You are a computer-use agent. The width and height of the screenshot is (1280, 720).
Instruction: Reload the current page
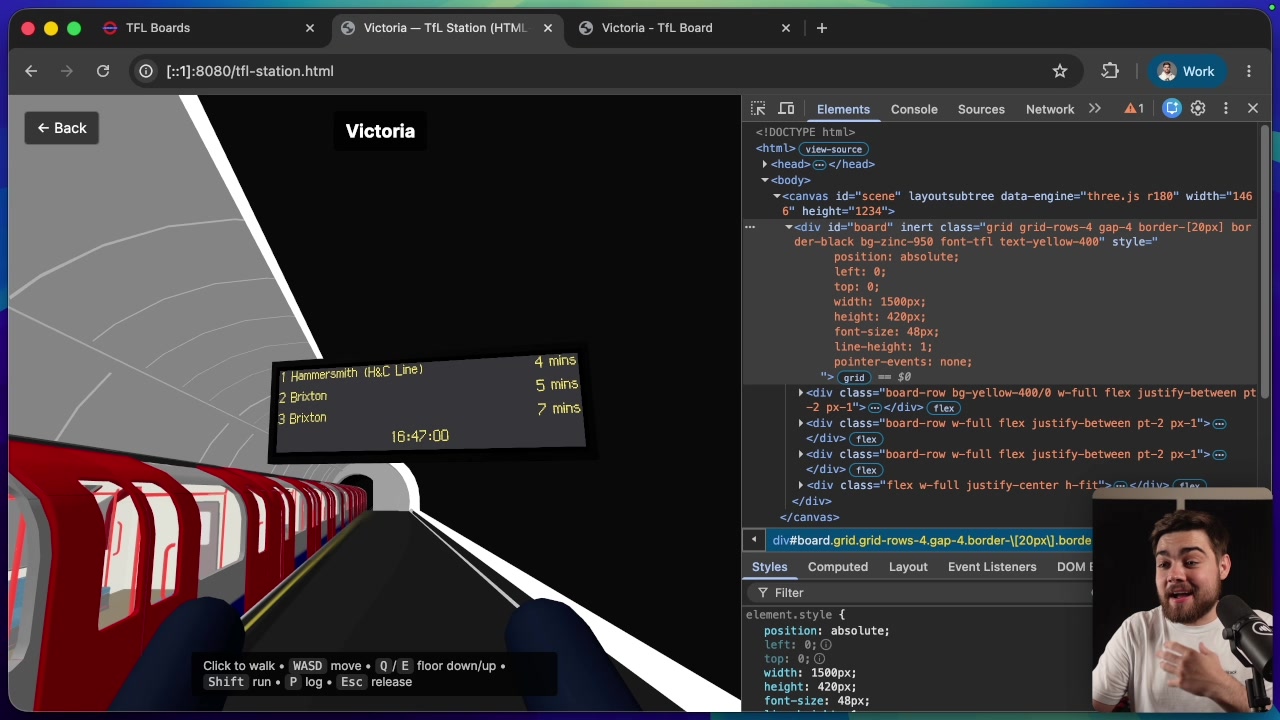coord(103,71)
